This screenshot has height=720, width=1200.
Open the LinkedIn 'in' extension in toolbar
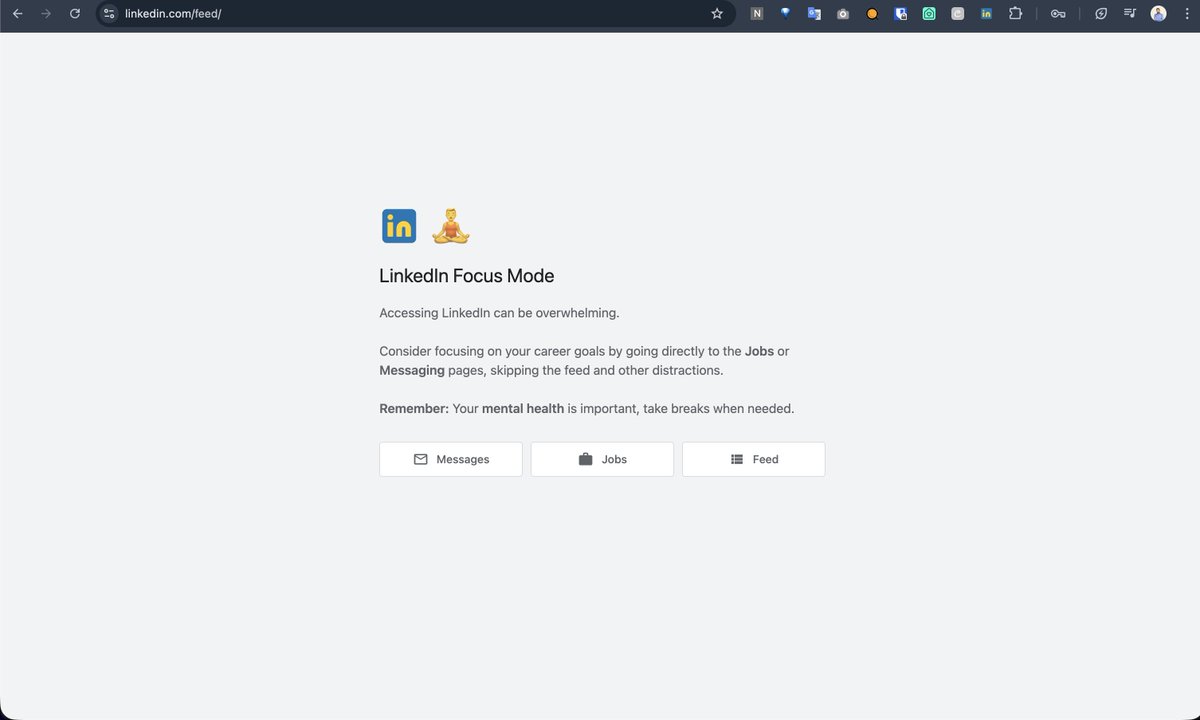pos(986,14)
